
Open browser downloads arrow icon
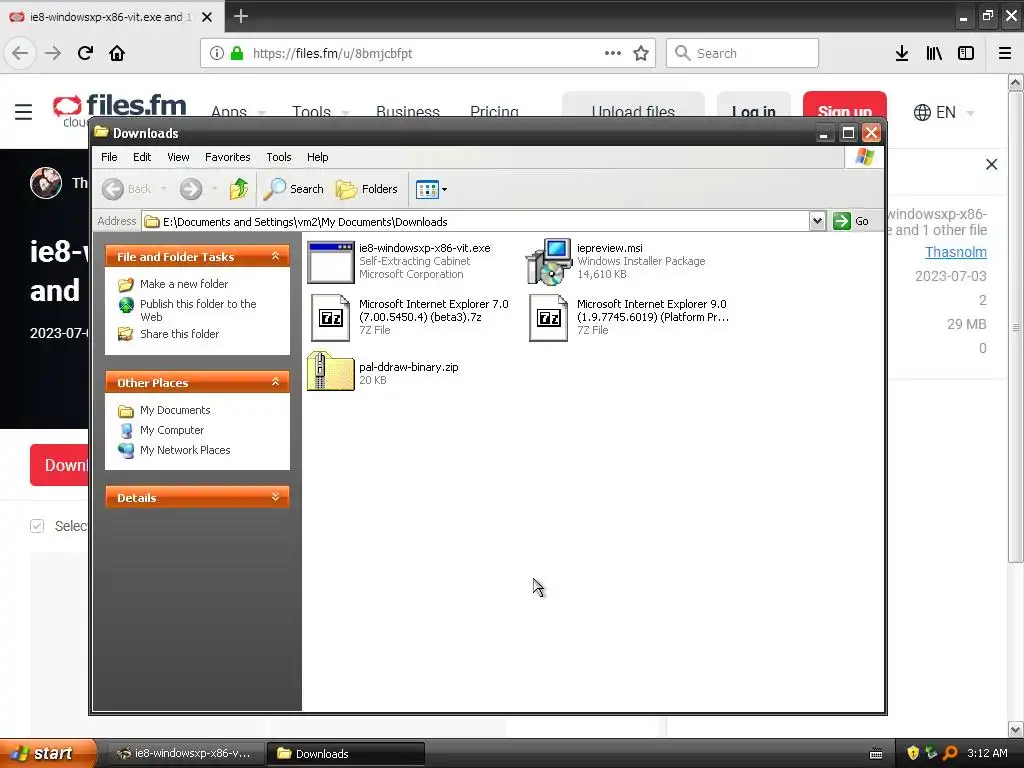pyautogui.click(x=902, y=53)
